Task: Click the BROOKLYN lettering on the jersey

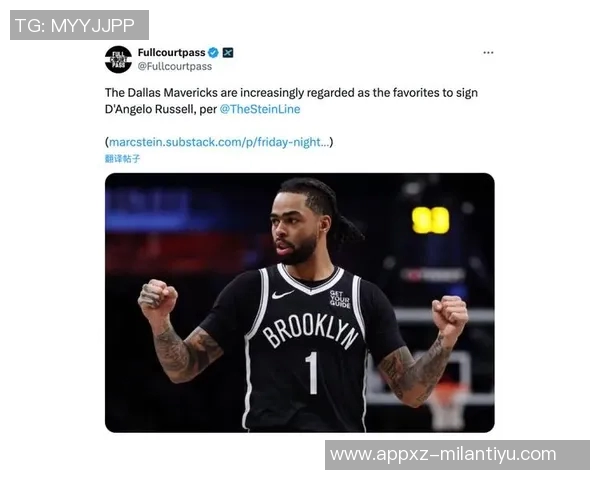Action: [x=311, y=330]
